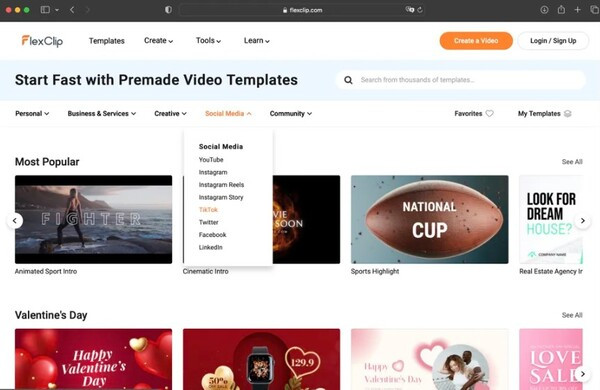Screen dimensions: 600x390
Task: Show the tab overview icon
Action: click(595, 10)
